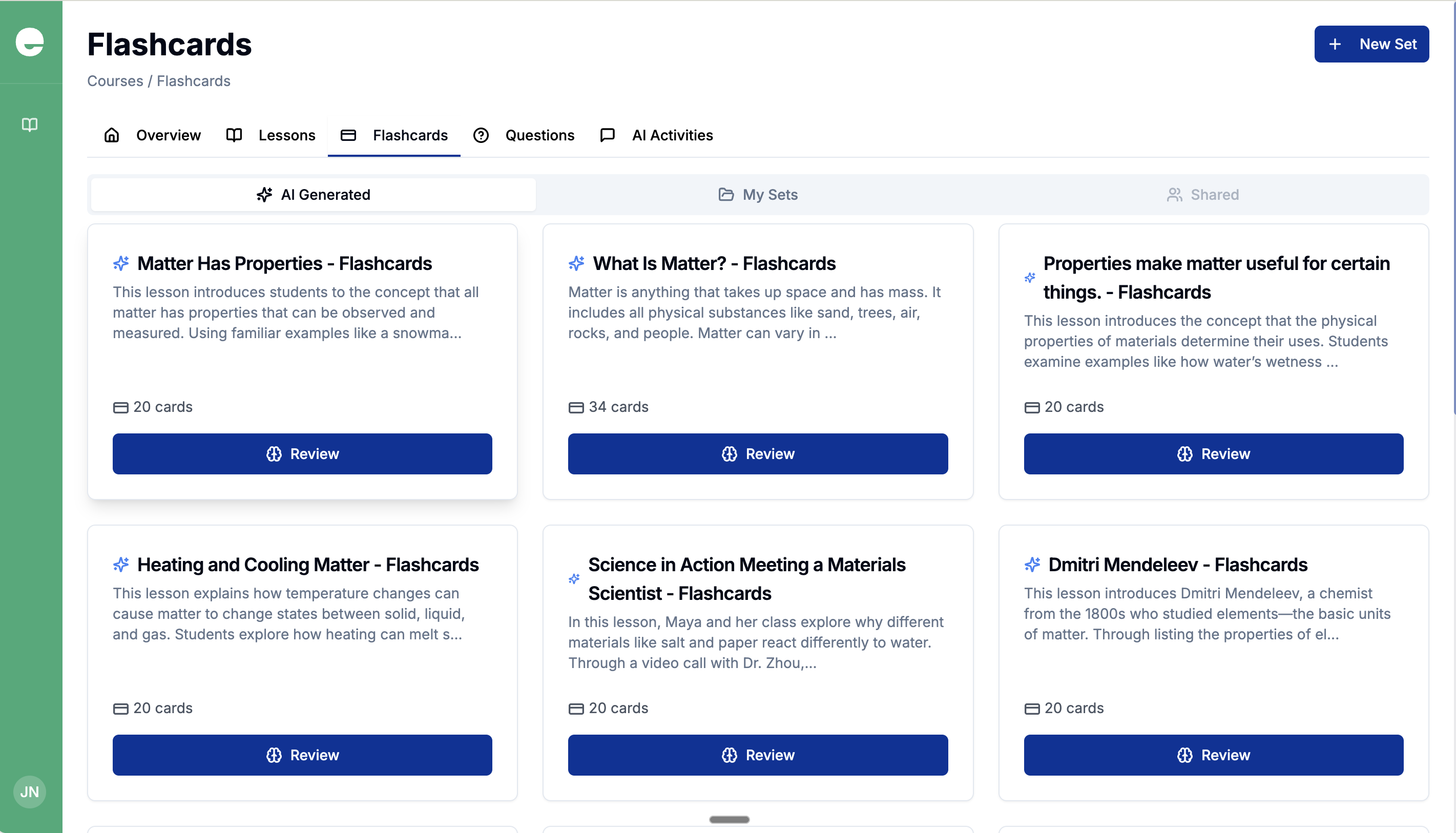Click sparkle icon on What Is Matter? card
Screen dimensions: 1456x833
click(x=576, y=263)
